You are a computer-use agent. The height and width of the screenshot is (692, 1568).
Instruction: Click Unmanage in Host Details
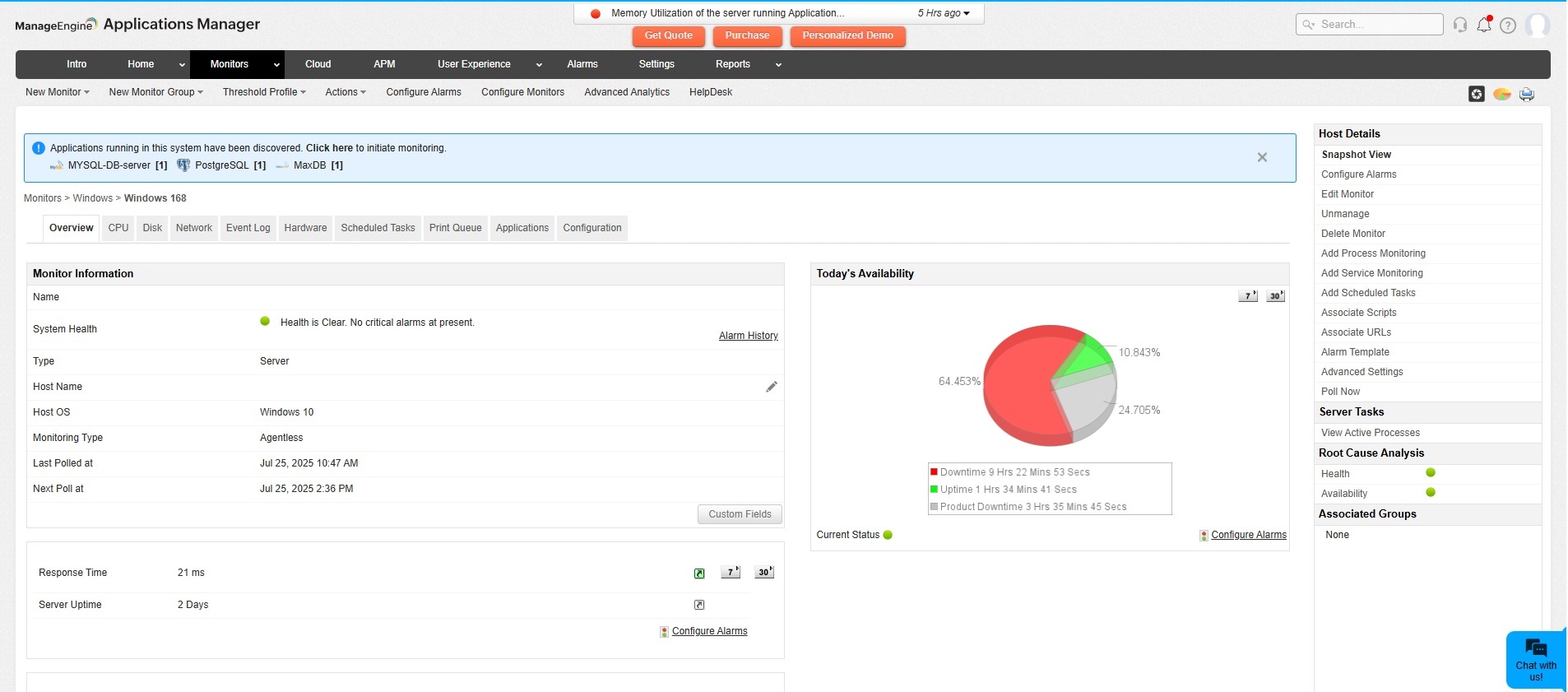coord(1345,214)
